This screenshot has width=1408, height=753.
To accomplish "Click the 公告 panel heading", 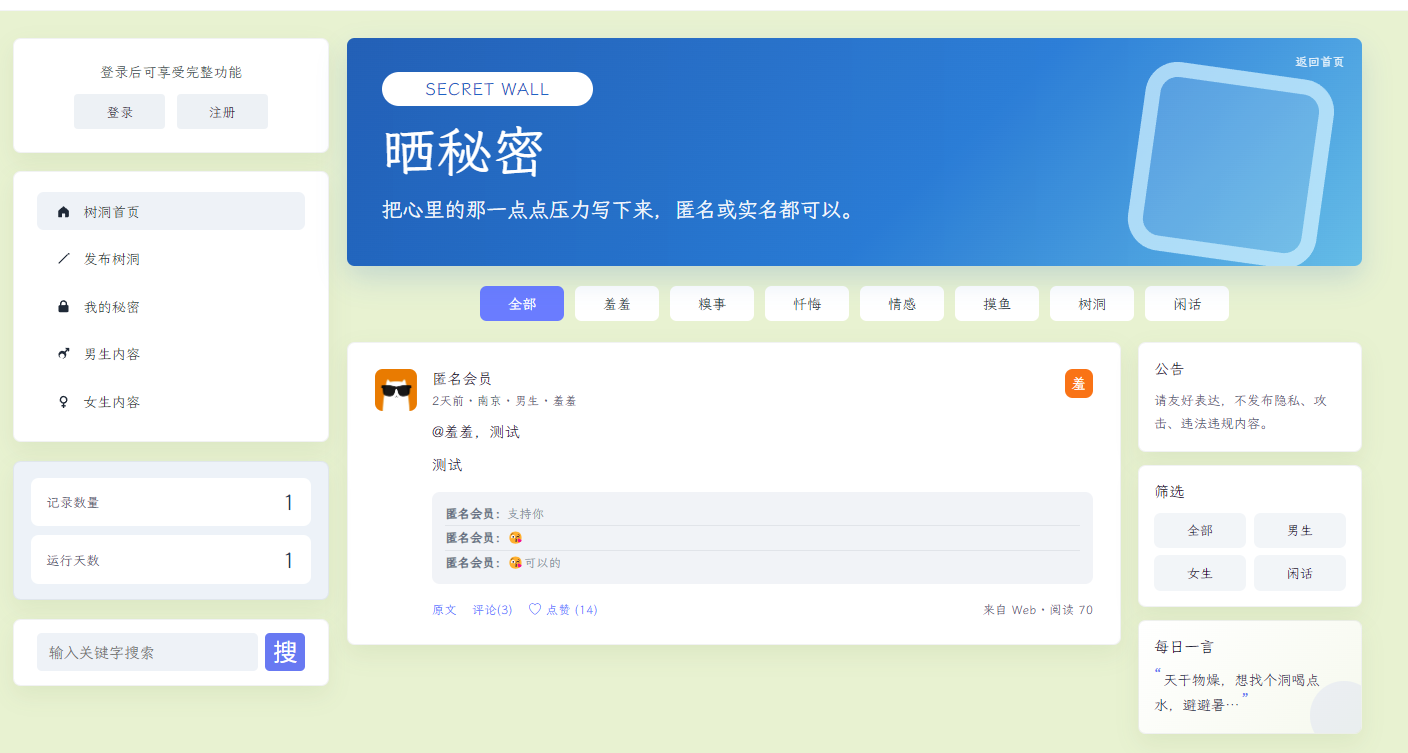I will (1169, 369).
